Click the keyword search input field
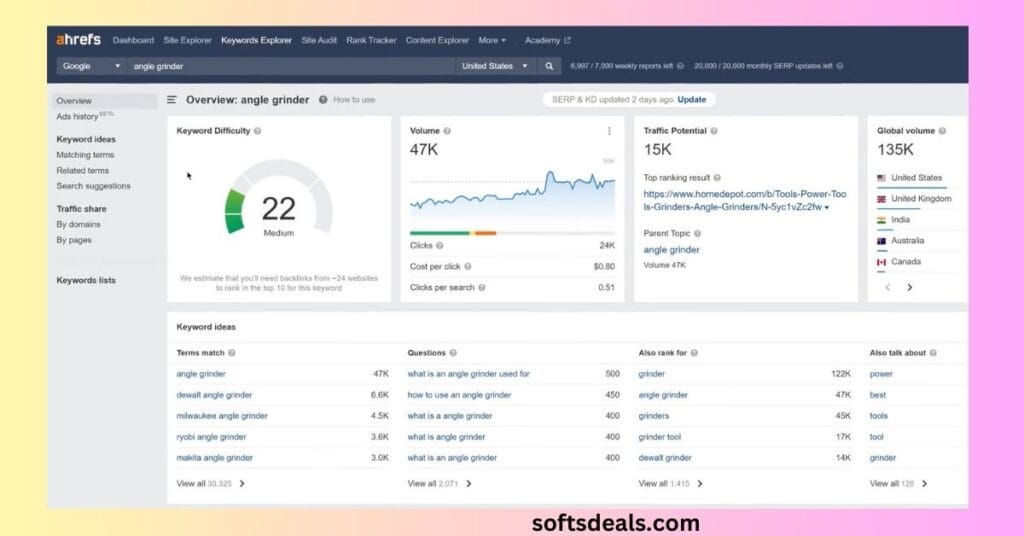1024x536 pixels. point(291,66)
